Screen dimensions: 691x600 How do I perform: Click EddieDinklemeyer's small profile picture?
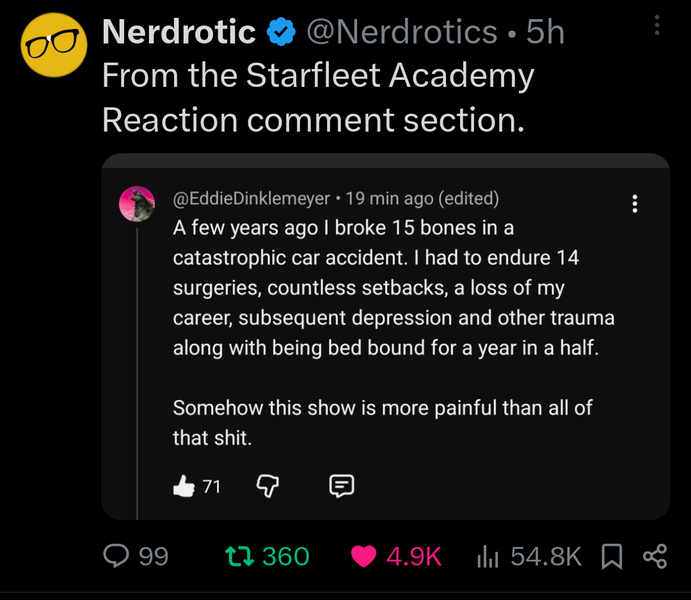(137, 203)
